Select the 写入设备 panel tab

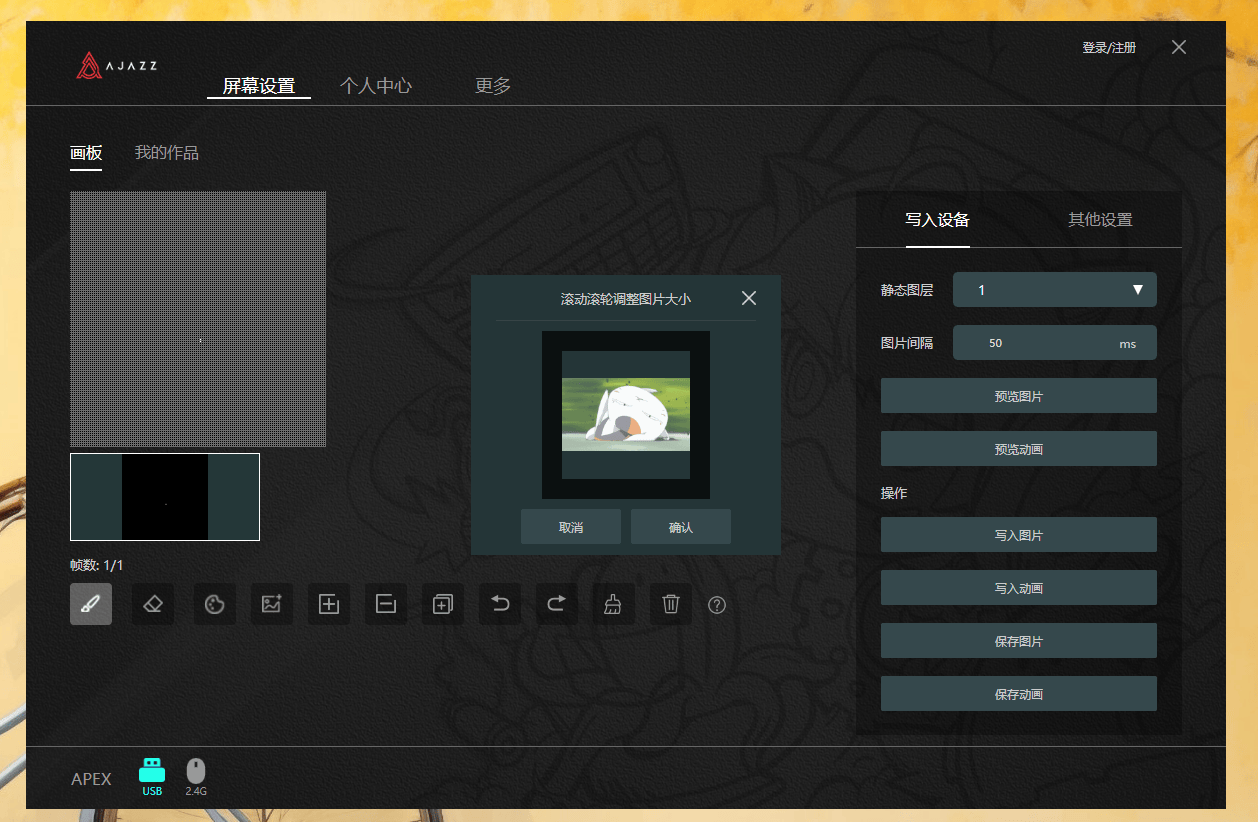pos(938,220)
